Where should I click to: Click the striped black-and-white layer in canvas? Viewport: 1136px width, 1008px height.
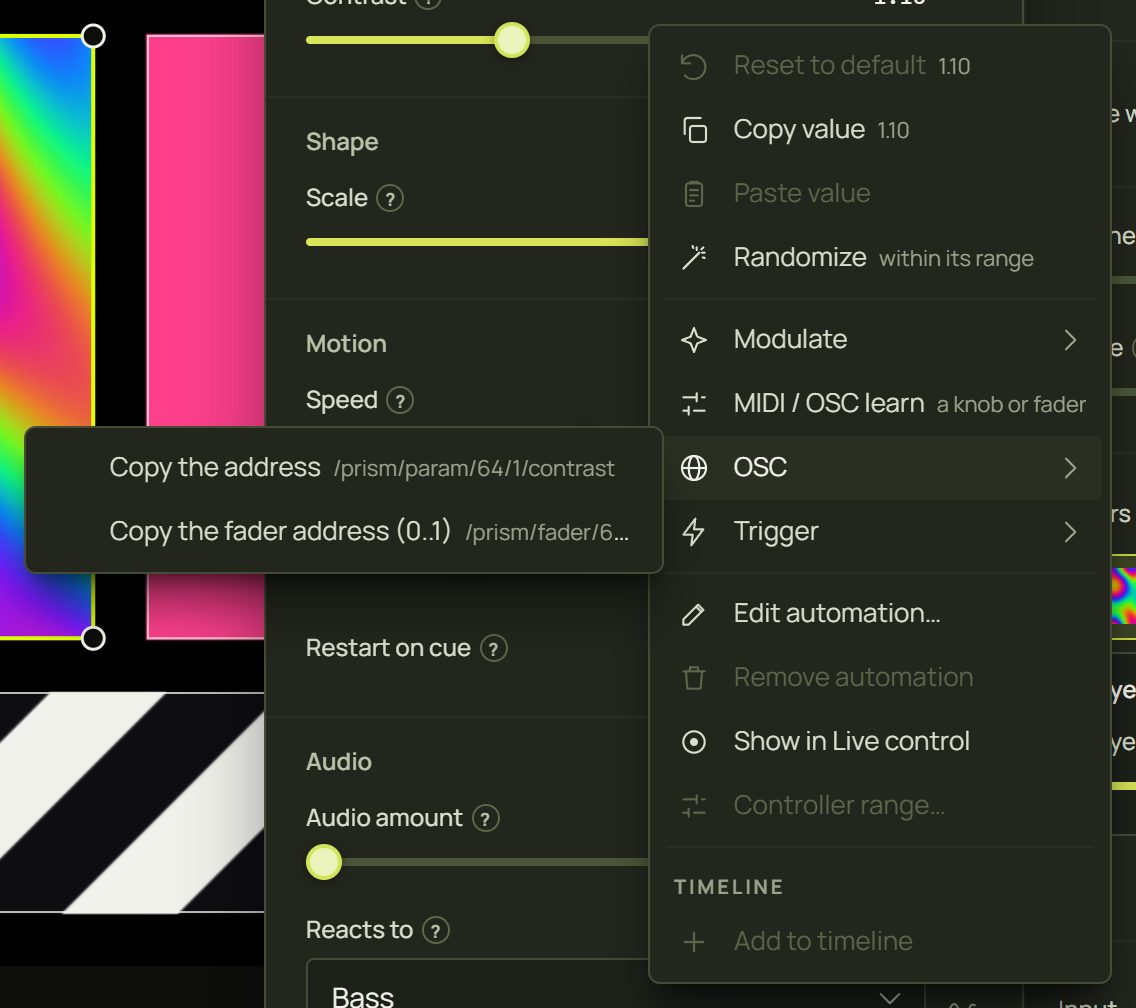tap(132, 802)
